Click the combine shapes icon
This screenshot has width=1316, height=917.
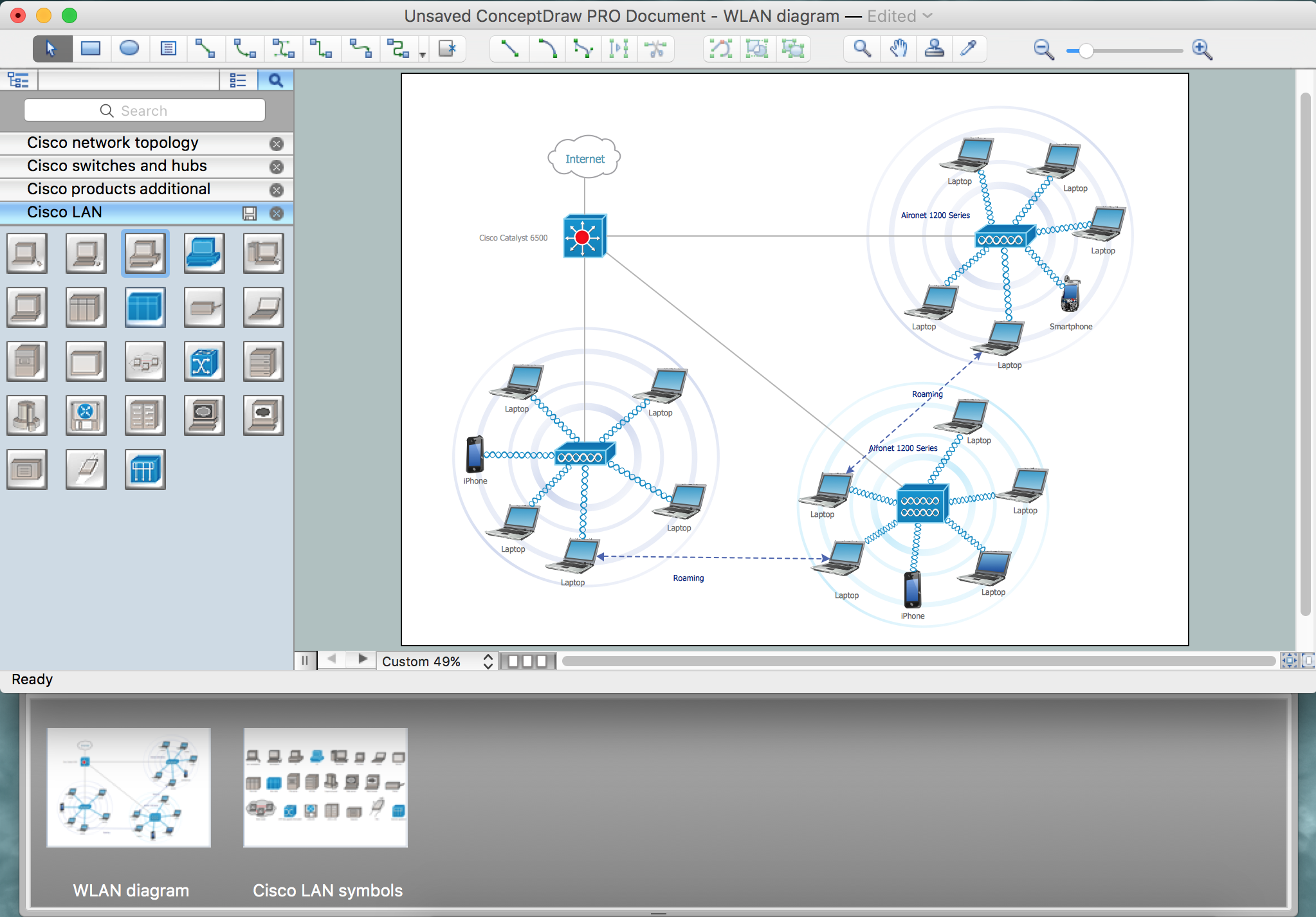757,49
